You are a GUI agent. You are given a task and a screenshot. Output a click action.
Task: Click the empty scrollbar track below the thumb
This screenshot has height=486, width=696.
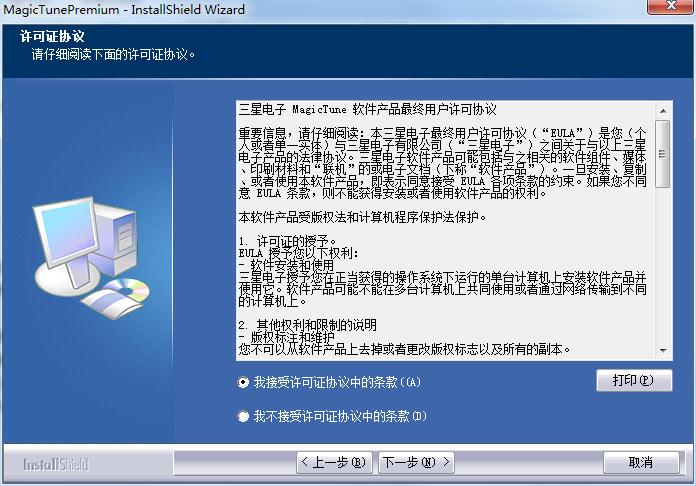[x=664, y=270]
